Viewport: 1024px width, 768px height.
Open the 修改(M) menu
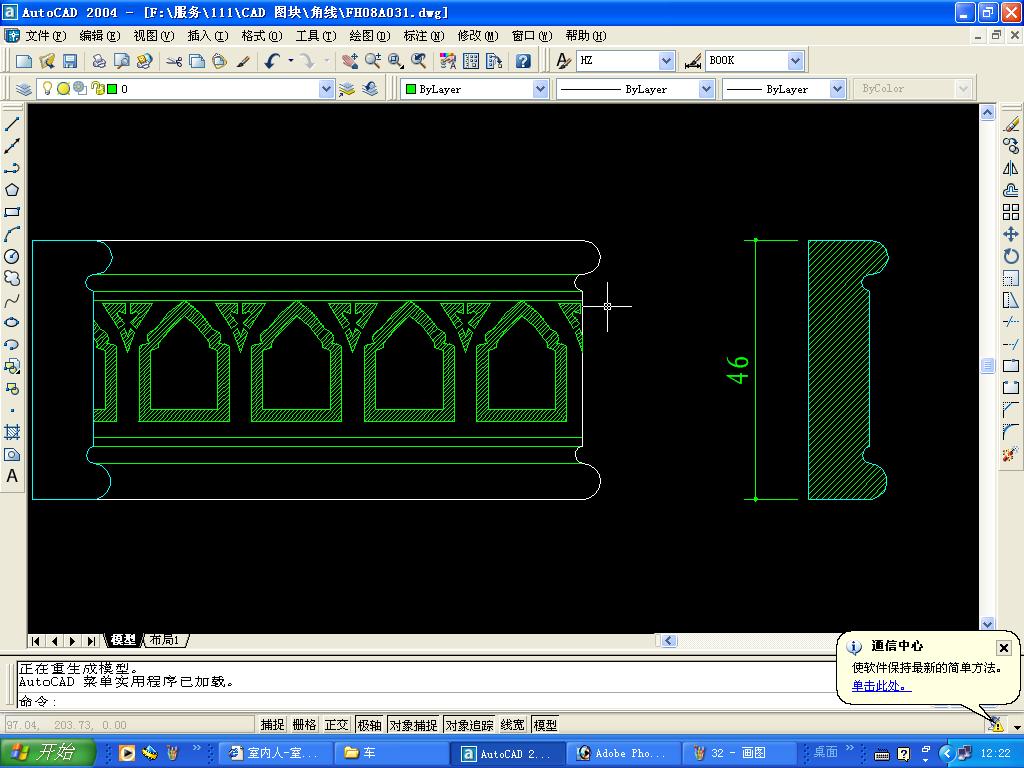477,36
